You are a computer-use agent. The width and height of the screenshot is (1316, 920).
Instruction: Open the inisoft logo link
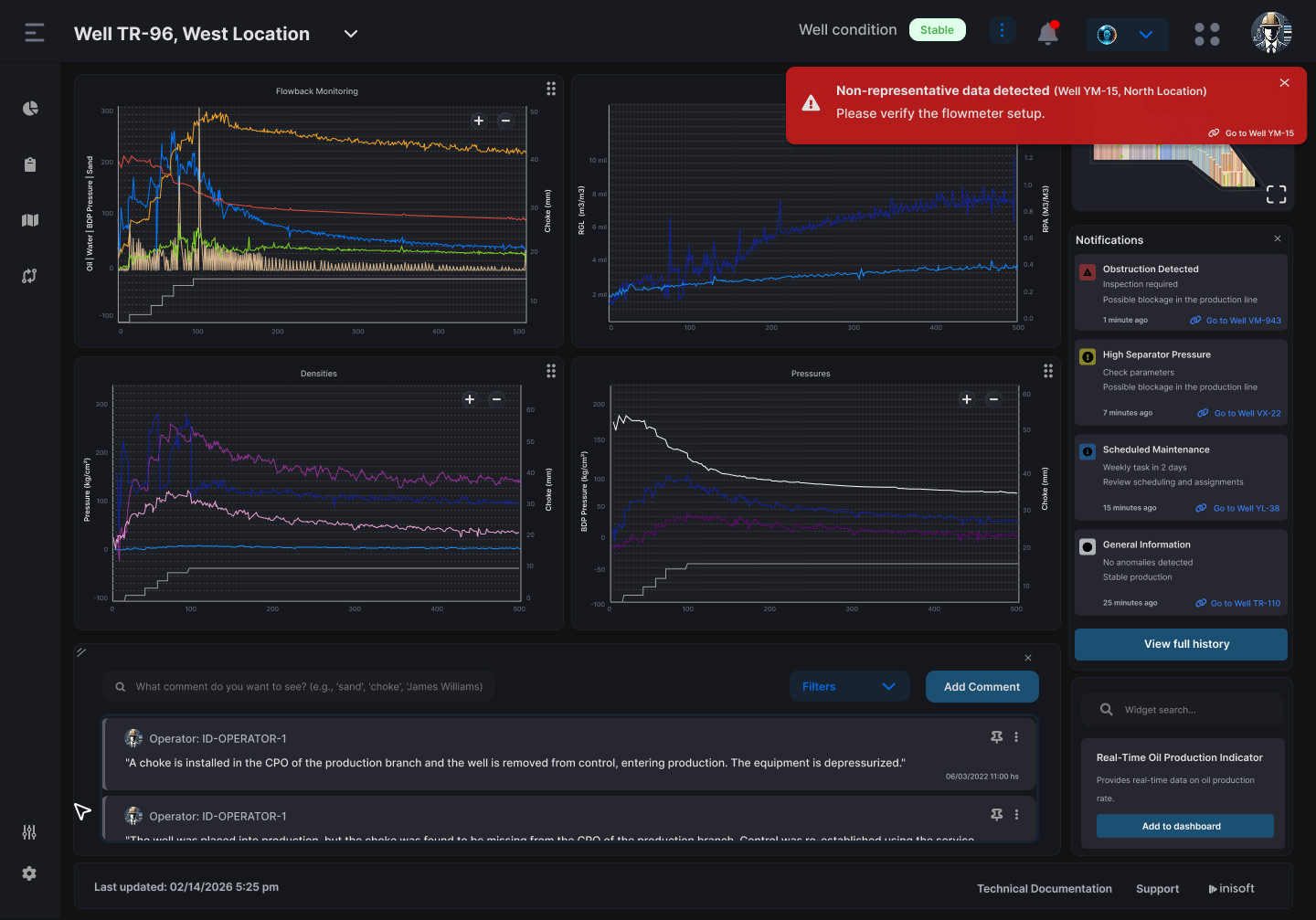[1231, 889]
